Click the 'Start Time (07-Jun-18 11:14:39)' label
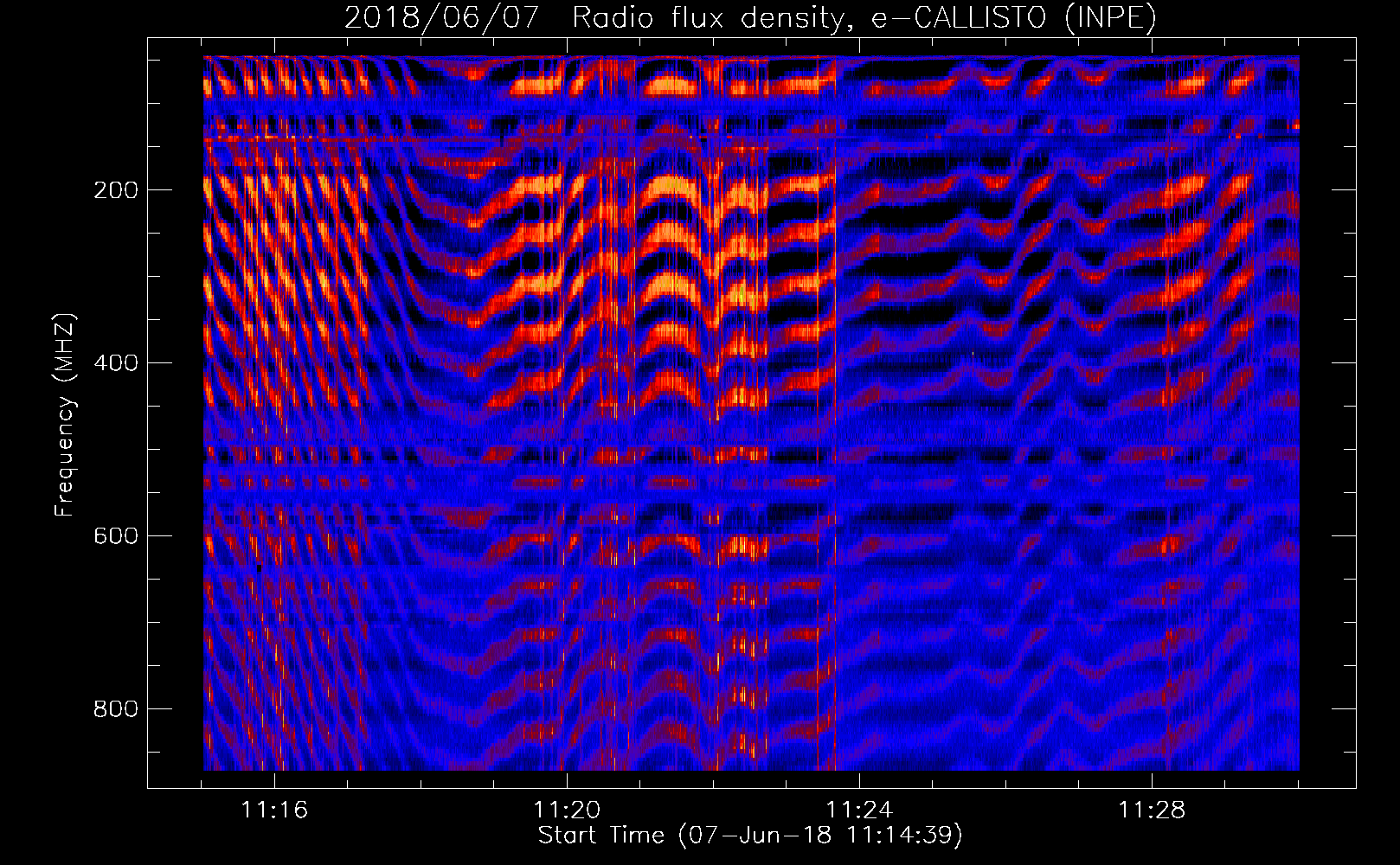 pyautogui.click(x=750, y=836)
